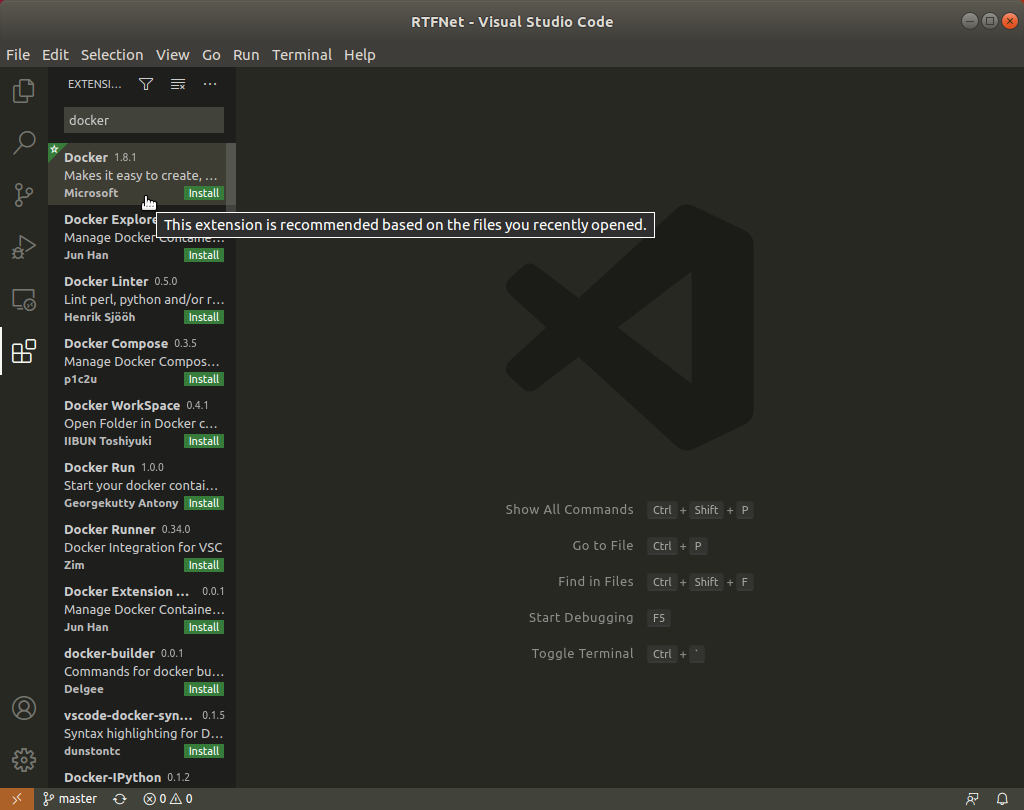Open the Run menu
Viewport: 1024px width, 810px height.
click(x=246, y=55)
